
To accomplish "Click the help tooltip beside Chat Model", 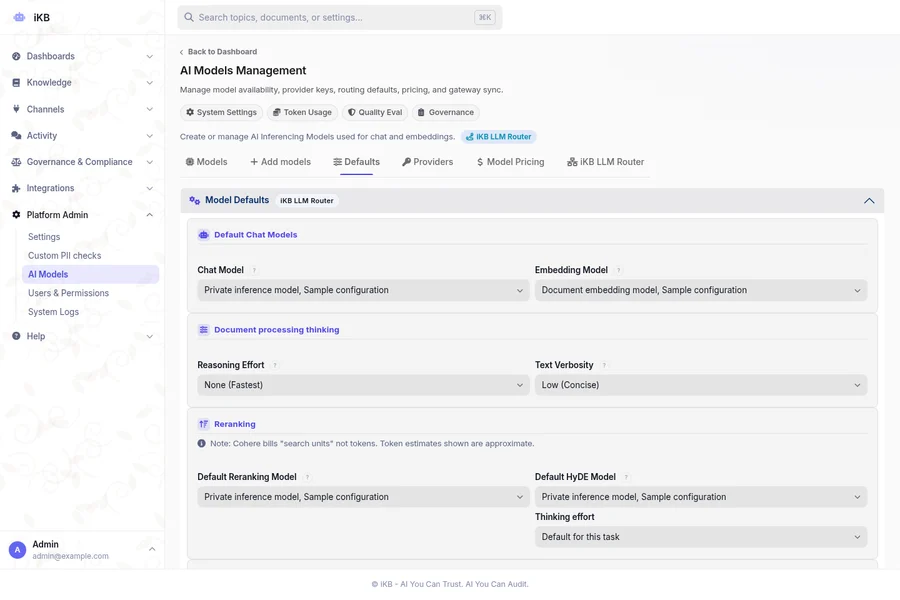I will 254,270.
